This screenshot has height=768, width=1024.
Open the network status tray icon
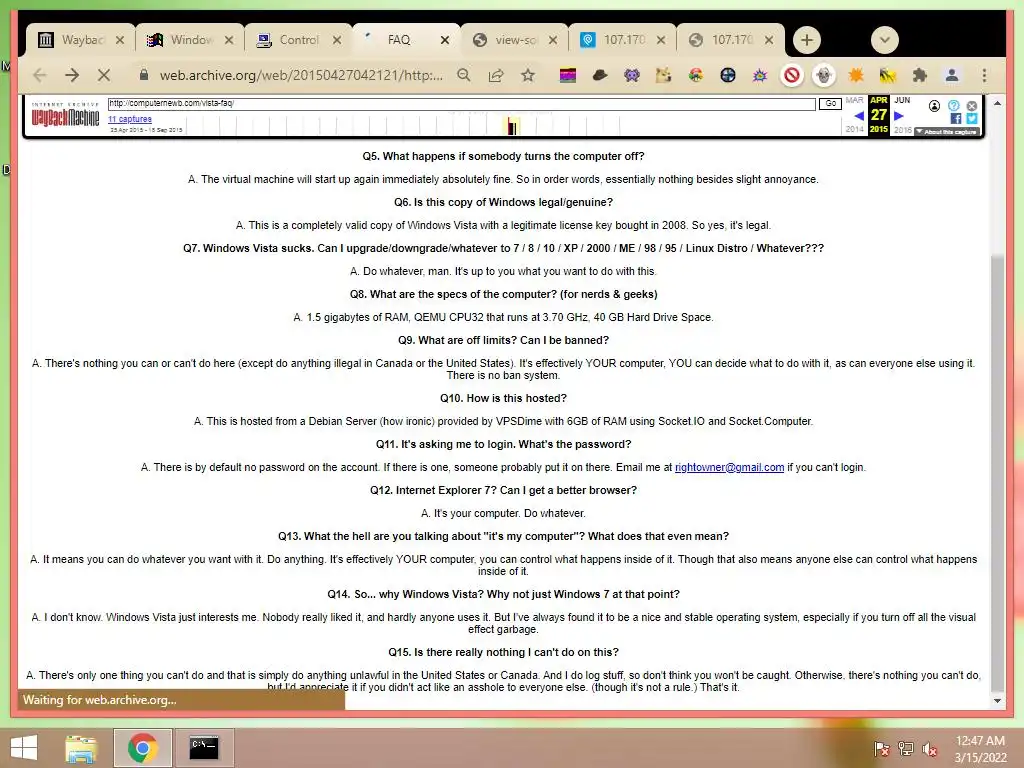tap(906, 749)
